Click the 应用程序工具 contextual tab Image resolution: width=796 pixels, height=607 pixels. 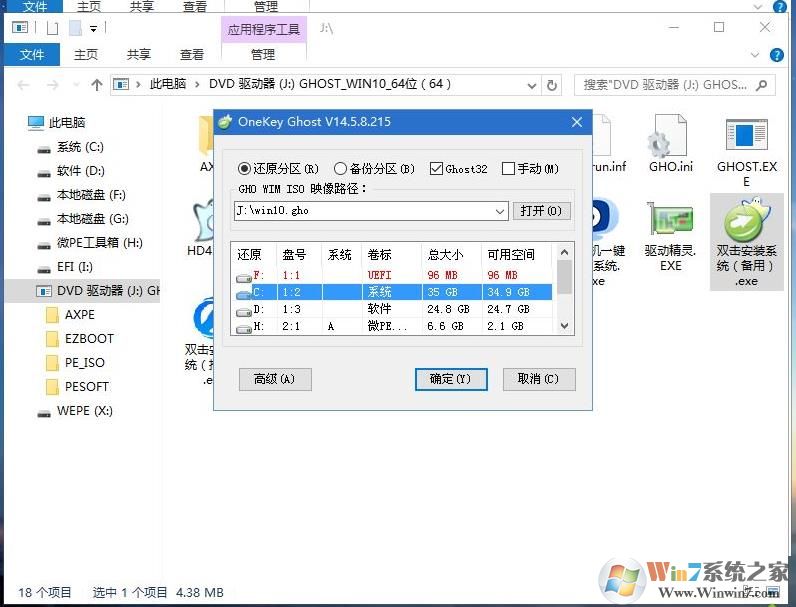pyautogui.click(x=263, y=29)
